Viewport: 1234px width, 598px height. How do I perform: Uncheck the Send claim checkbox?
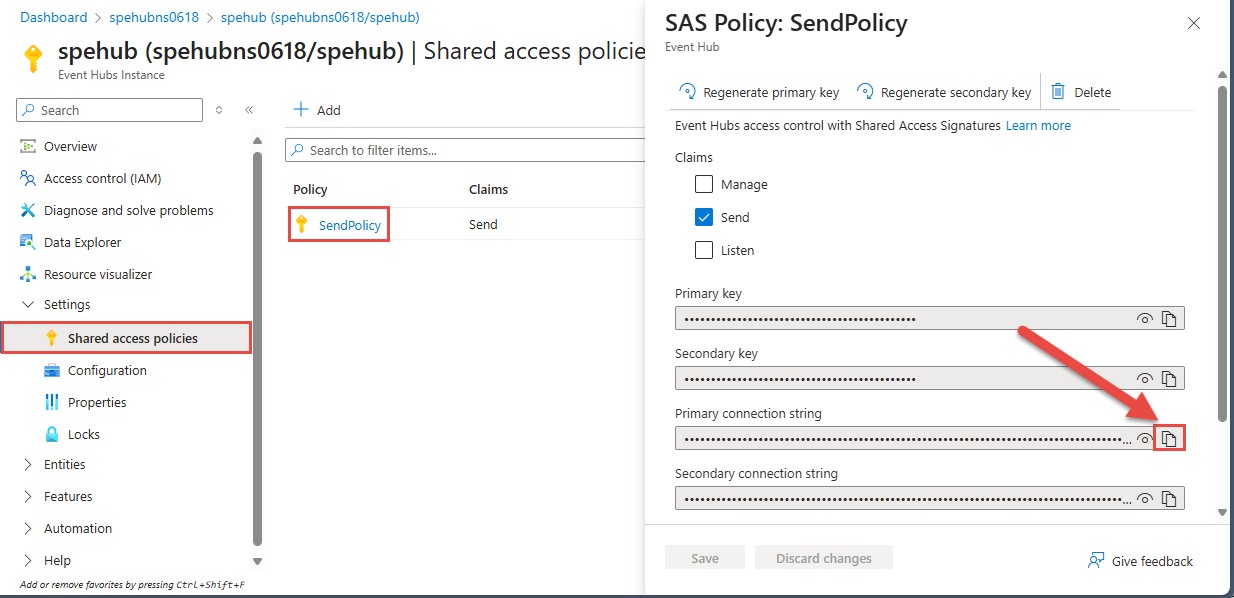(x=704, y=217)
